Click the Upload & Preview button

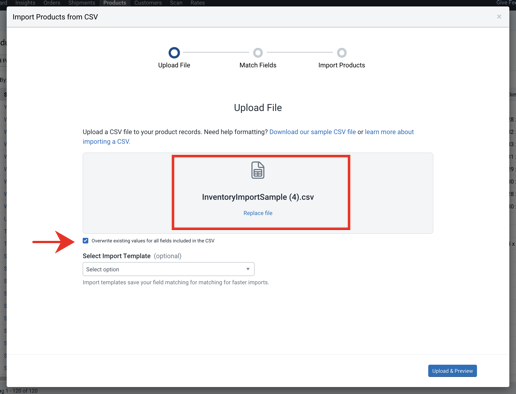point(452,371)
